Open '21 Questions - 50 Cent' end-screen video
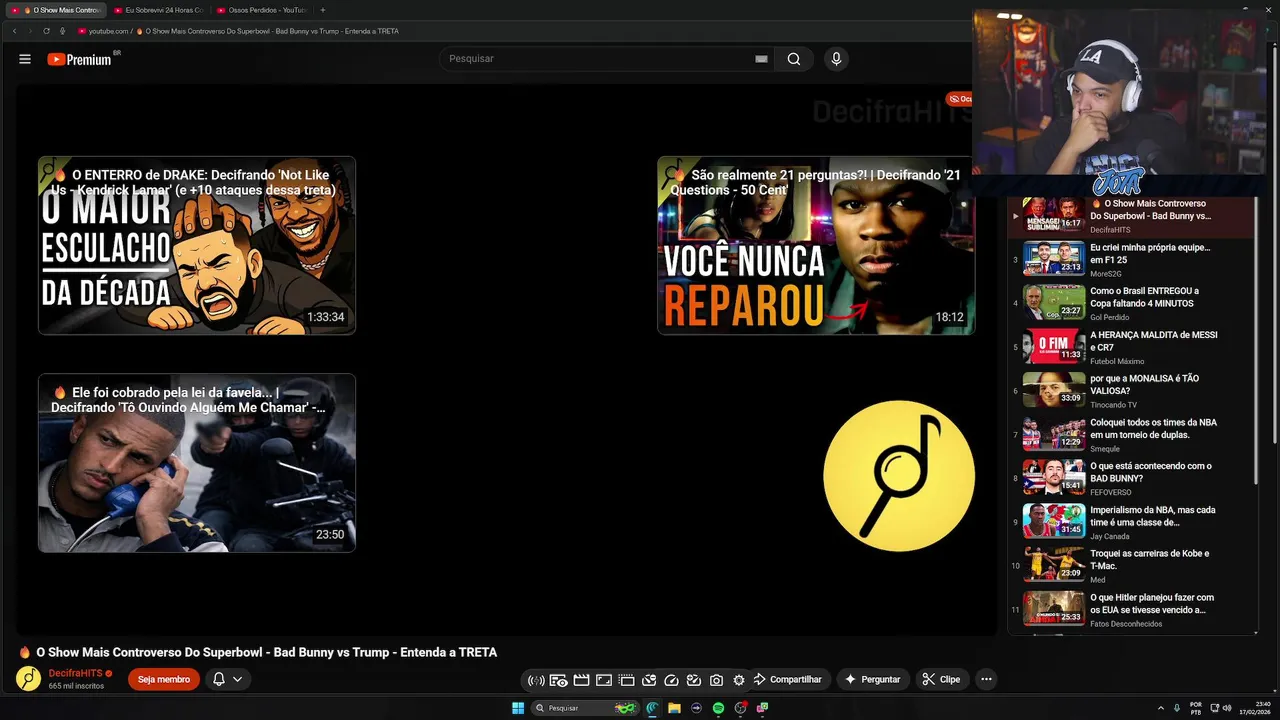 [x=816, y=245]
